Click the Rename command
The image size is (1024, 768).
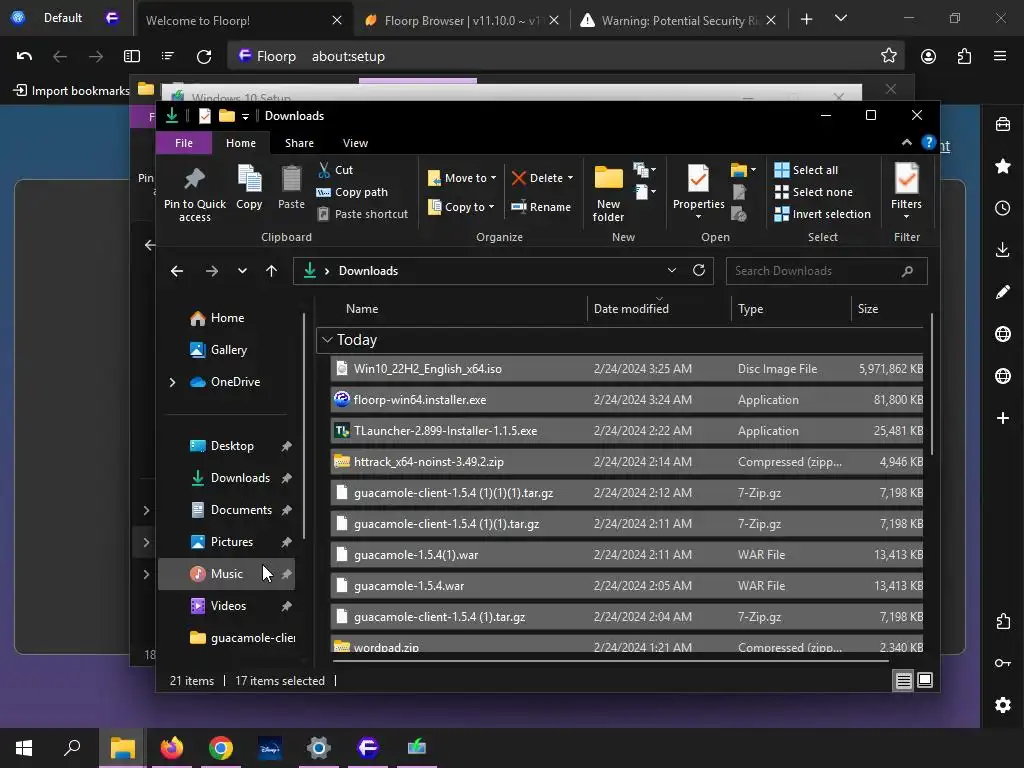pos(541,207)
